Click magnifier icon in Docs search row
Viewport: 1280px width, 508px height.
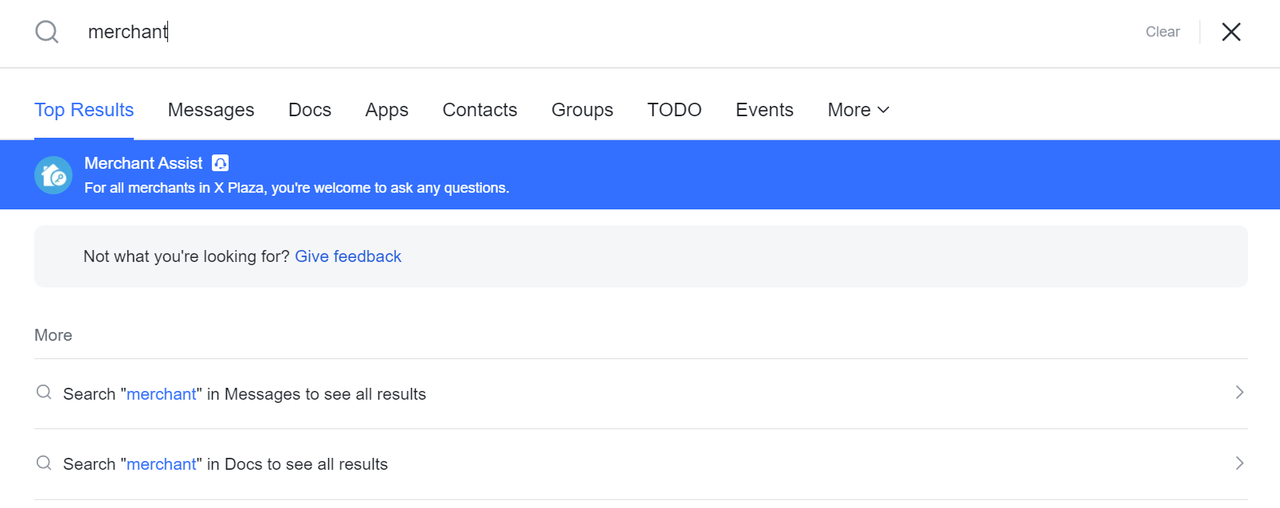point(44,463)
